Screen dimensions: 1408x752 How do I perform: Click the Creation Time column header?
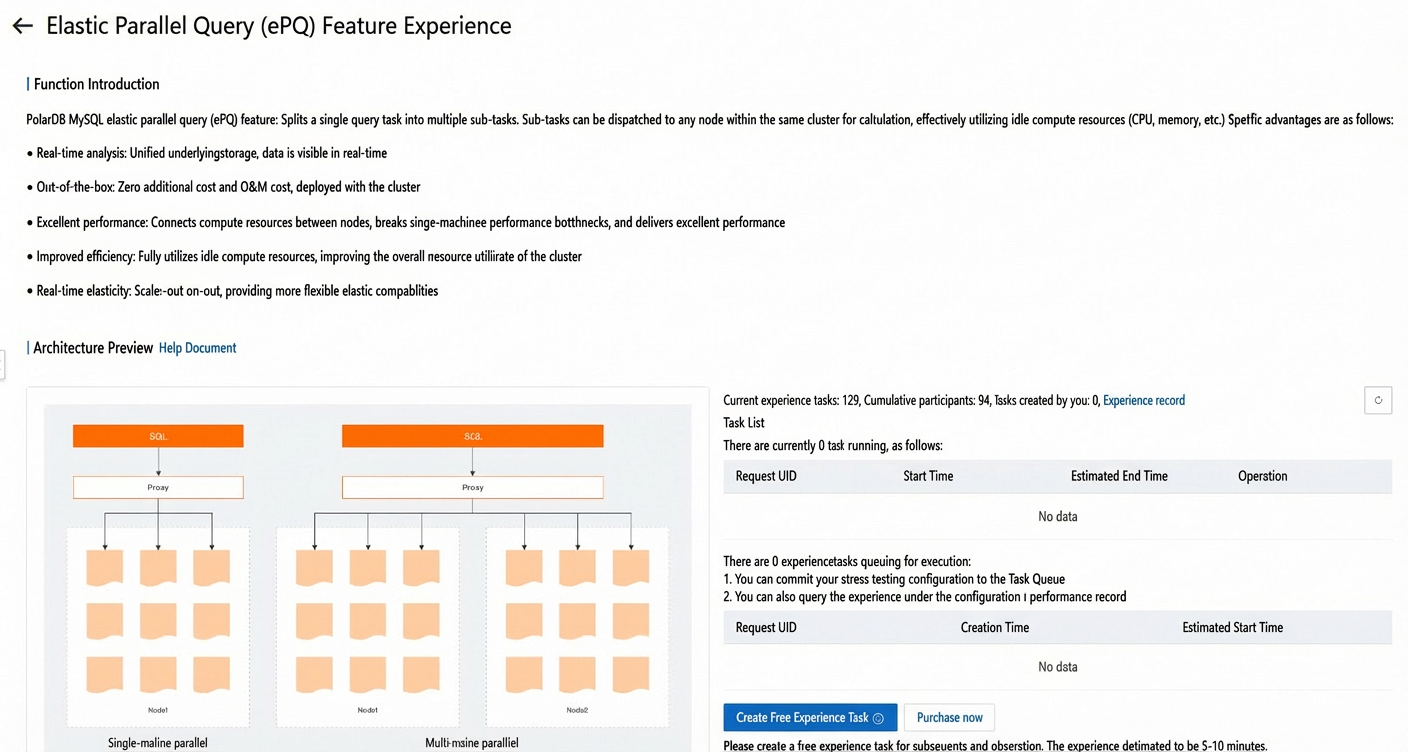(x=995, y=627)
